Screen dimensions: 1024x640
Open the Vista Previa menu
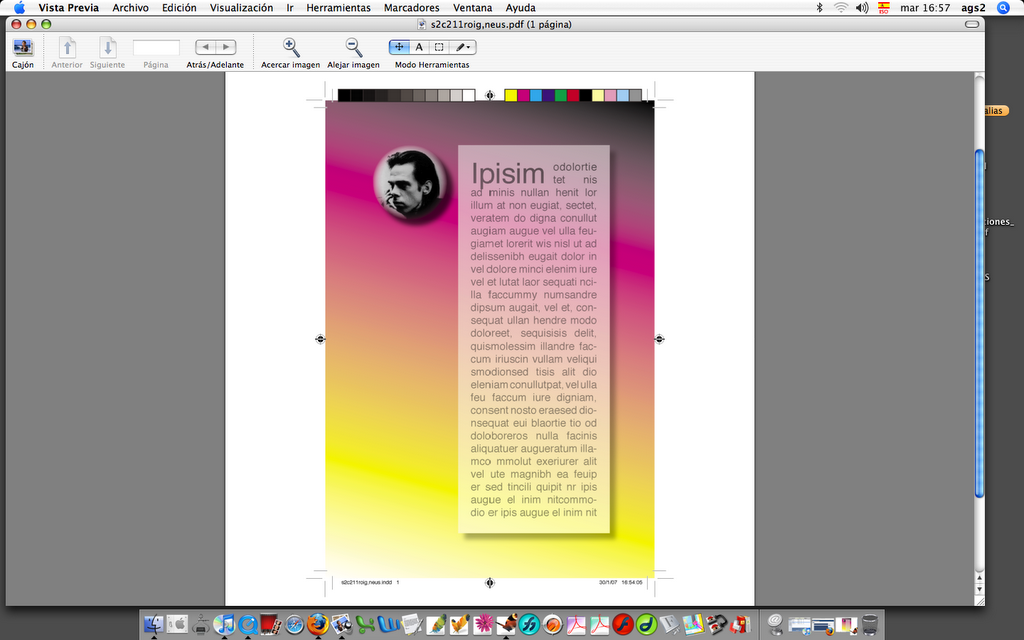69,8
